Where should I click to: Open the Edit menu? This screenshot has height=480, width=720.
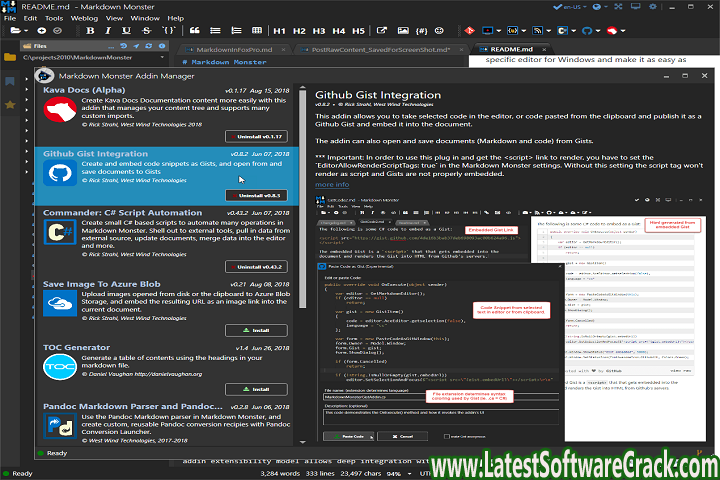point(30,18)
